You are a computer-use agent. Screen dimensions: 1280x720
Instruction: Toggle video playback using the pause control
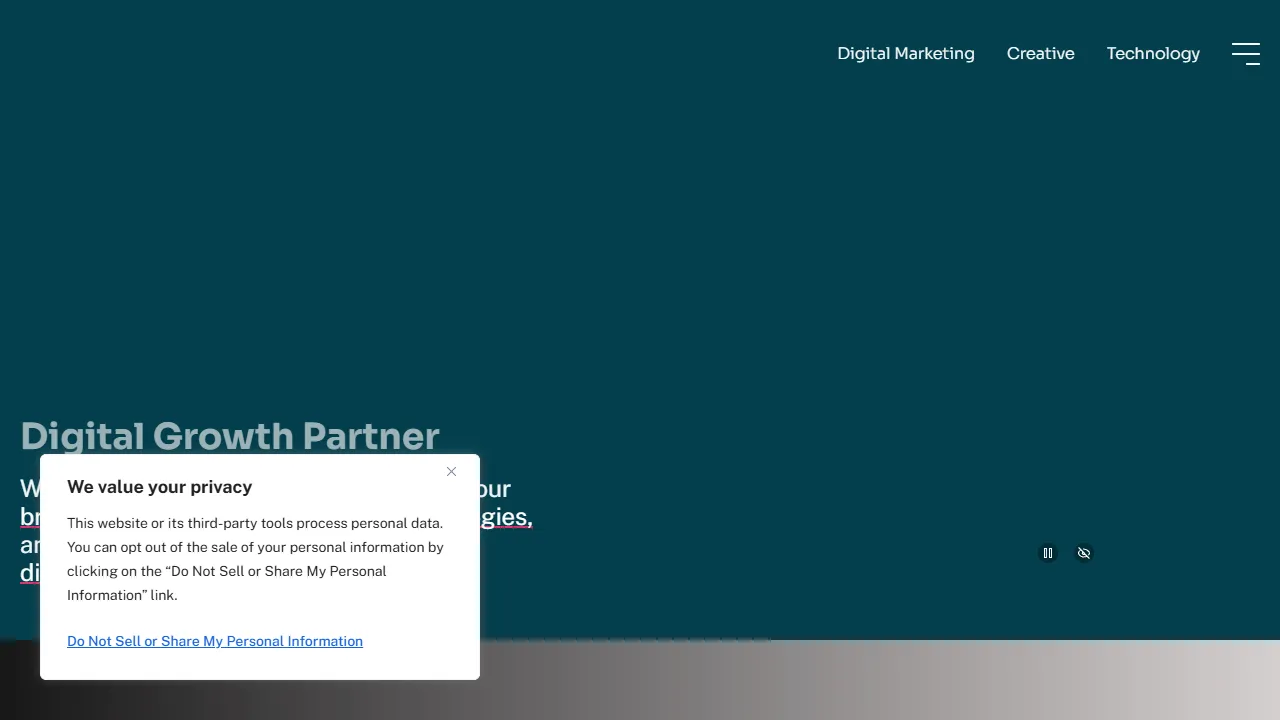point(1048,553)
